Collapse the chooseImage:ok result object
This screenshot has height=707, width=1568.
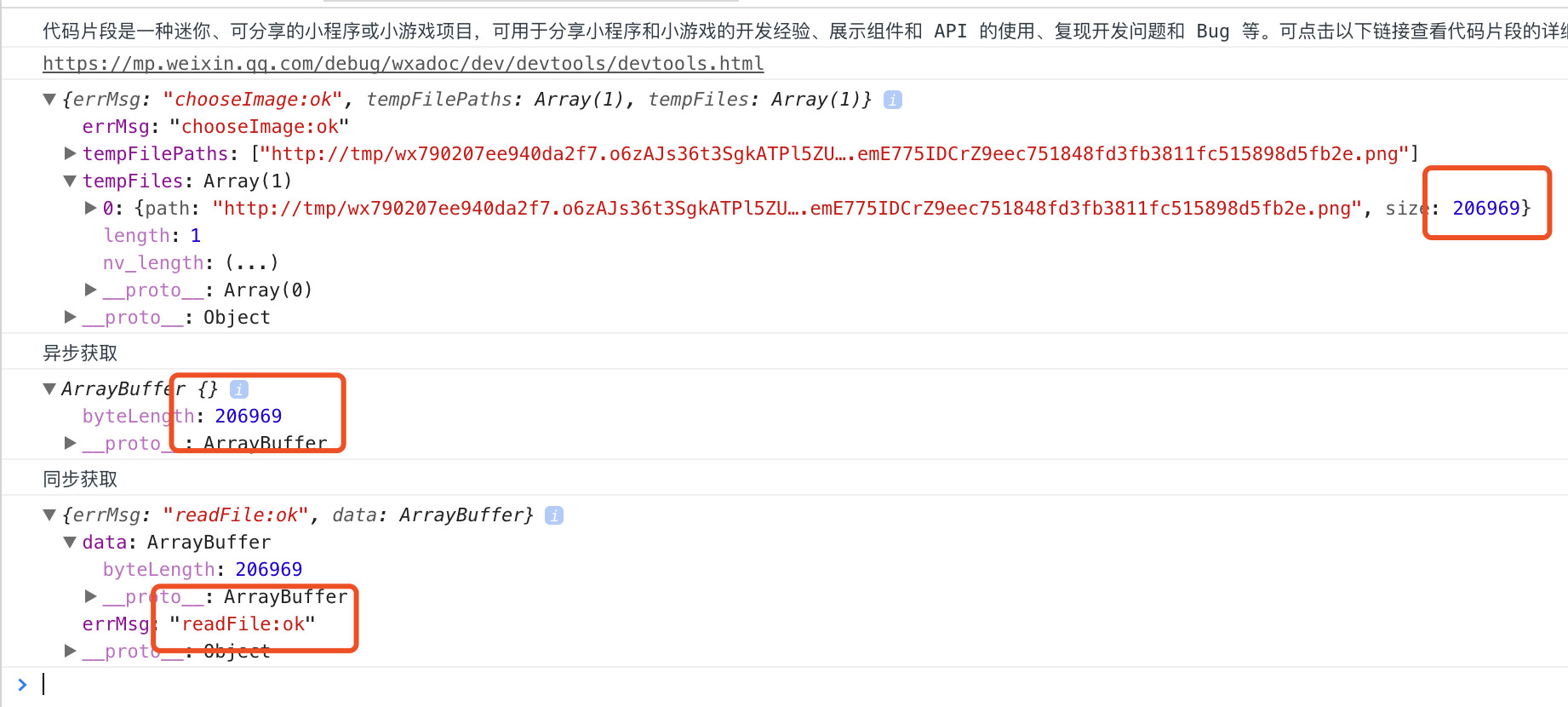click(49, 100)
